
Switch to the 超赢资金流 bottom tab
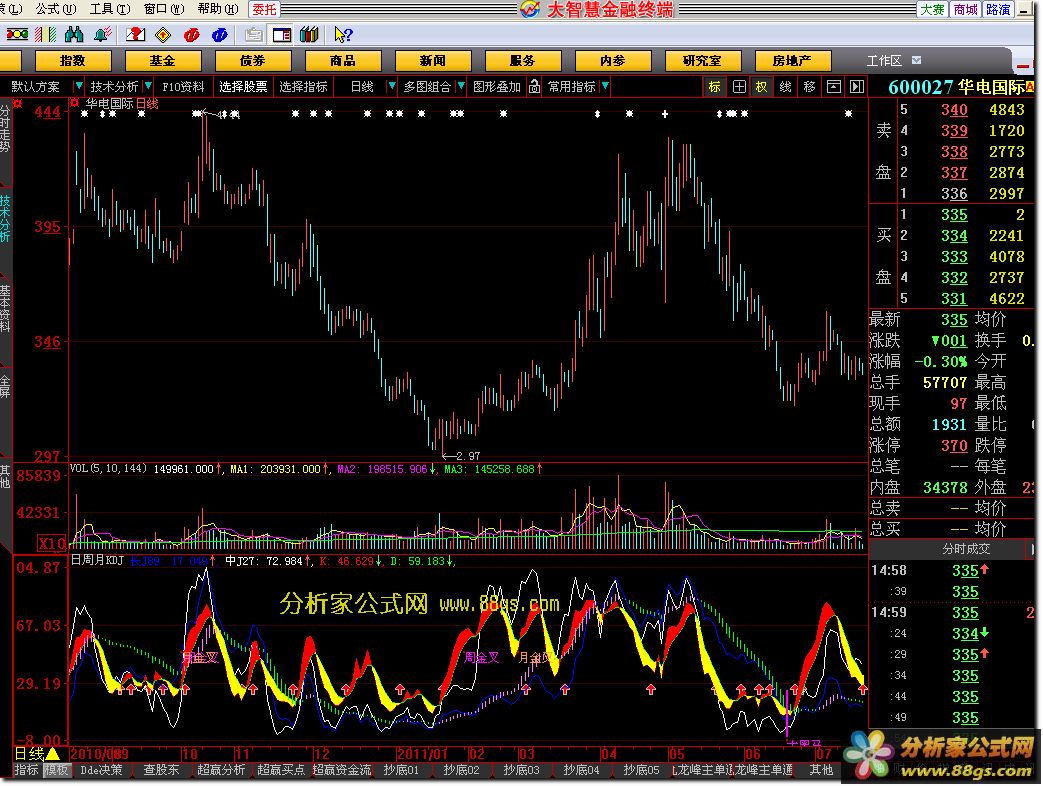(x=342, y=770)
